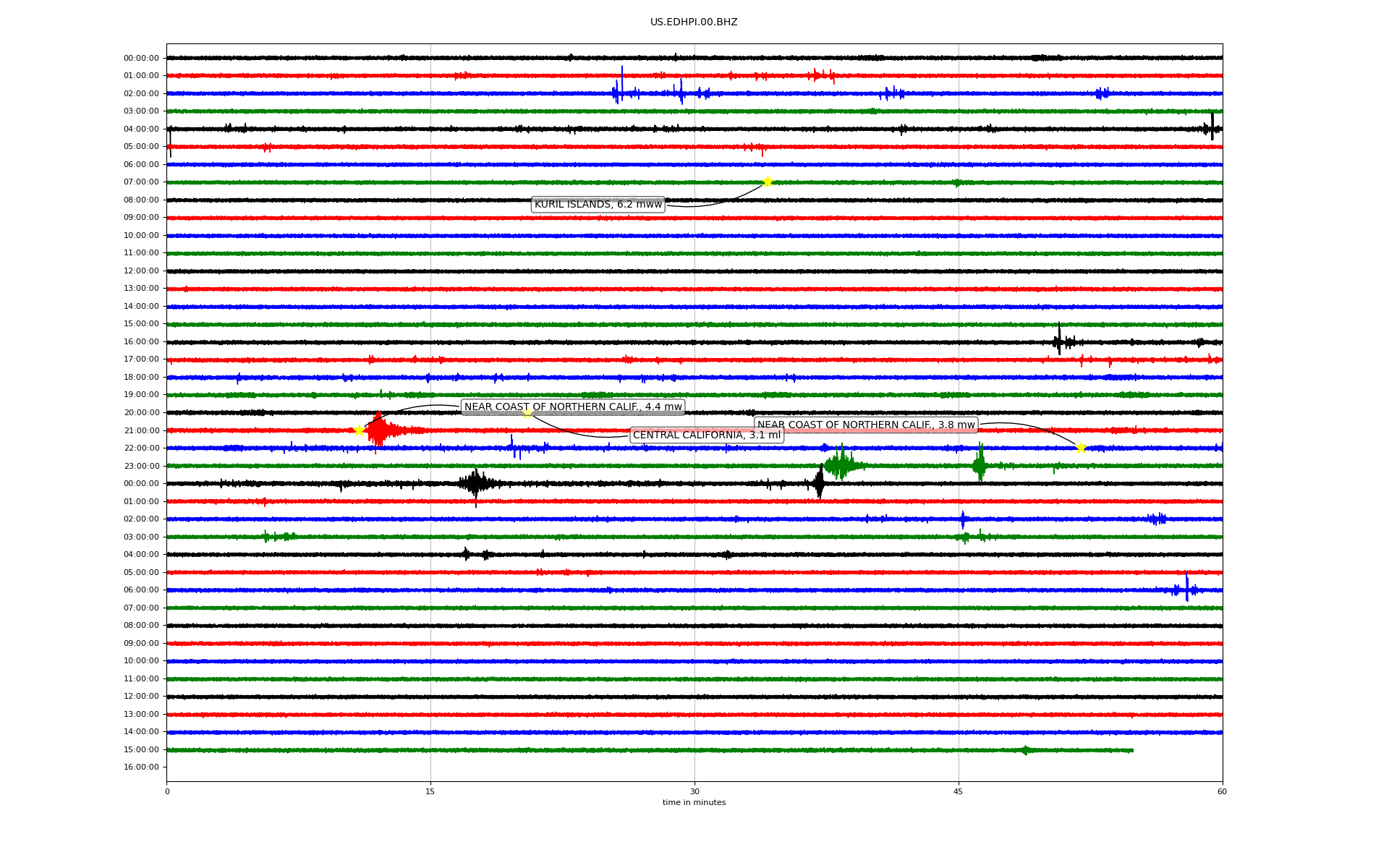Click the US.EDHPI.00.BHZ plot title
1389x868 pixels.
(x=693, y=22)
